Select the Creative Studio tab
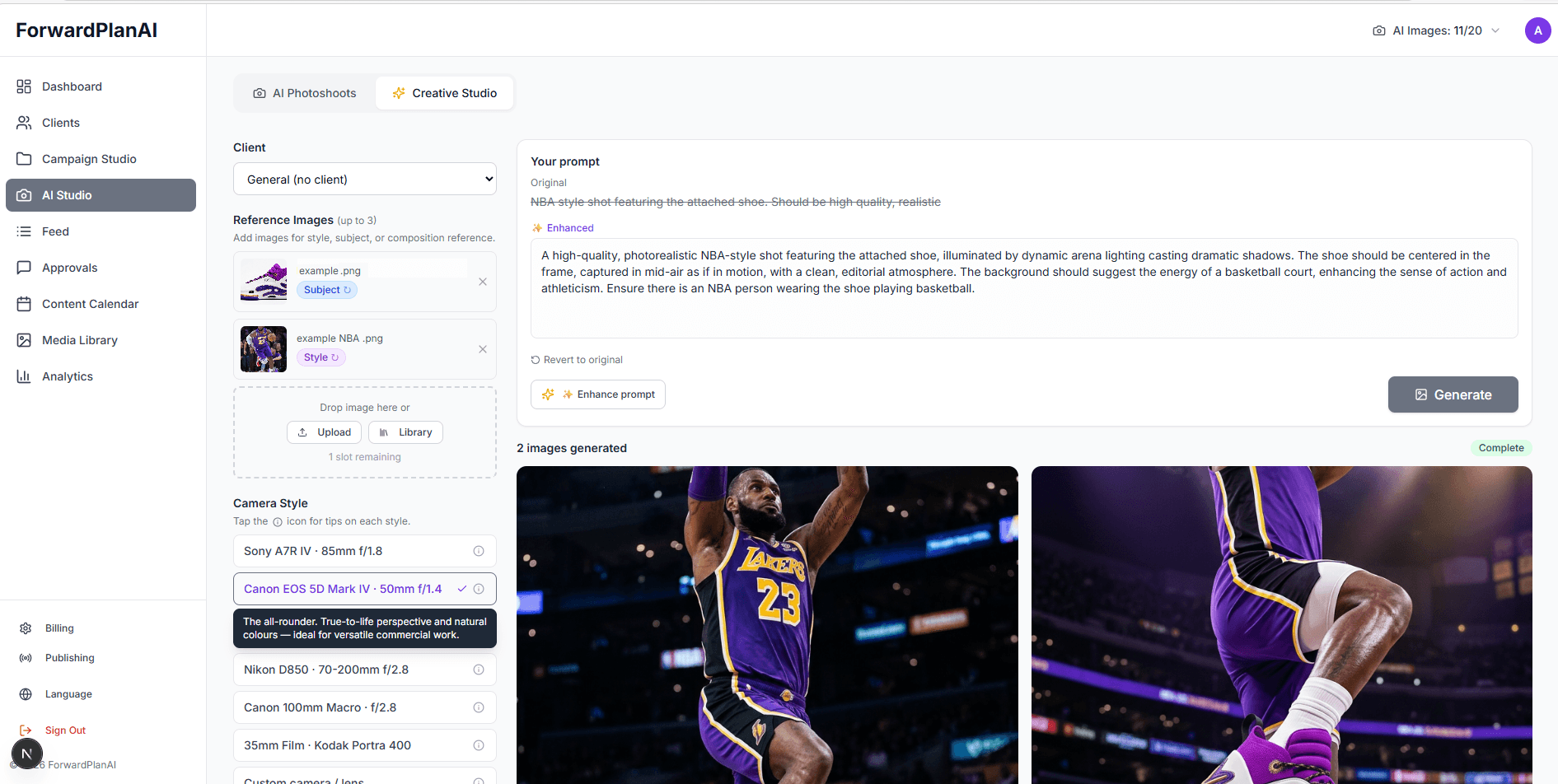The height and width of the screenshot is (784, 1558). pos(445,93)
